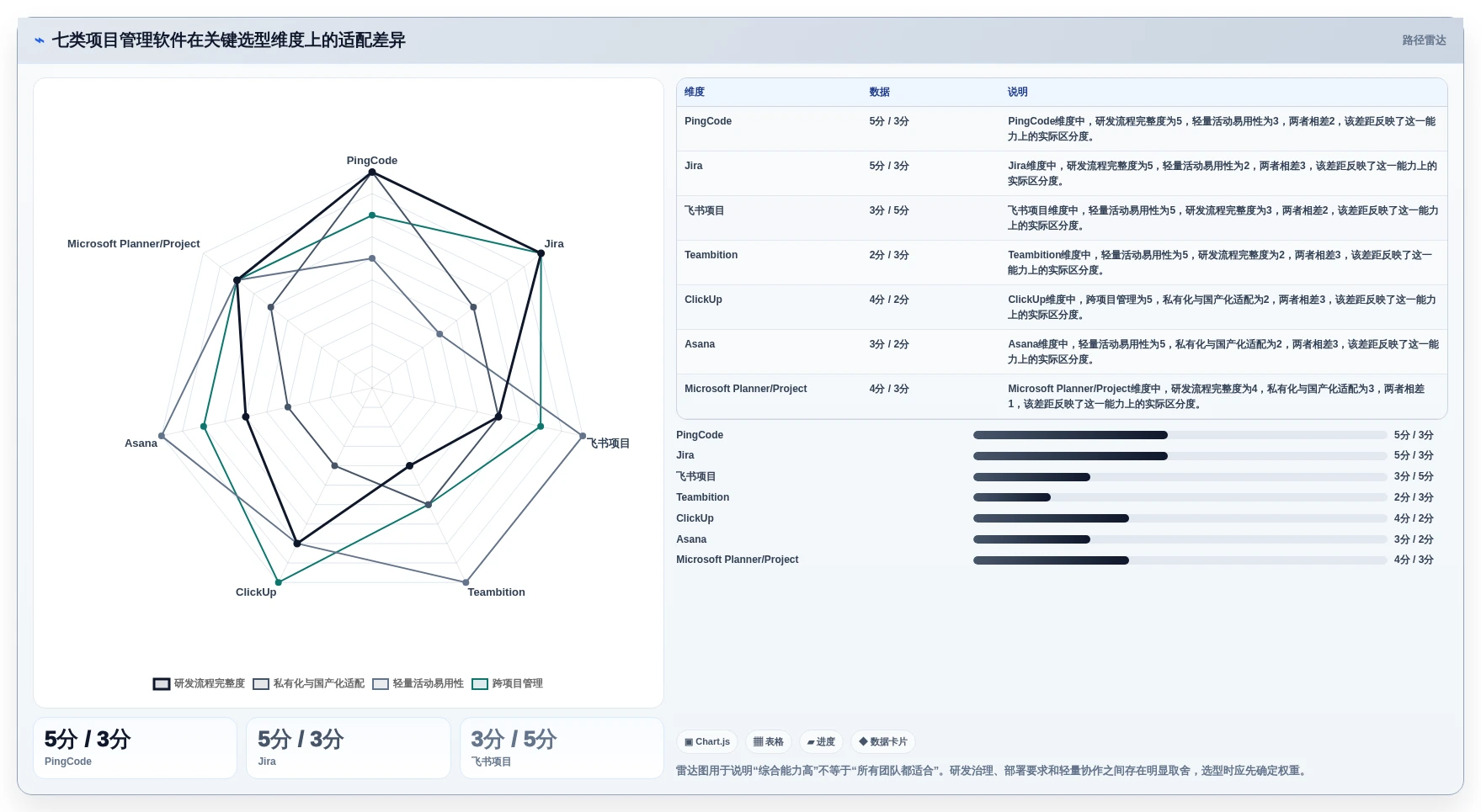Click the 飞书项目 axis label on radar
This screenshot has height=812, width=1481.
point(609,443)
